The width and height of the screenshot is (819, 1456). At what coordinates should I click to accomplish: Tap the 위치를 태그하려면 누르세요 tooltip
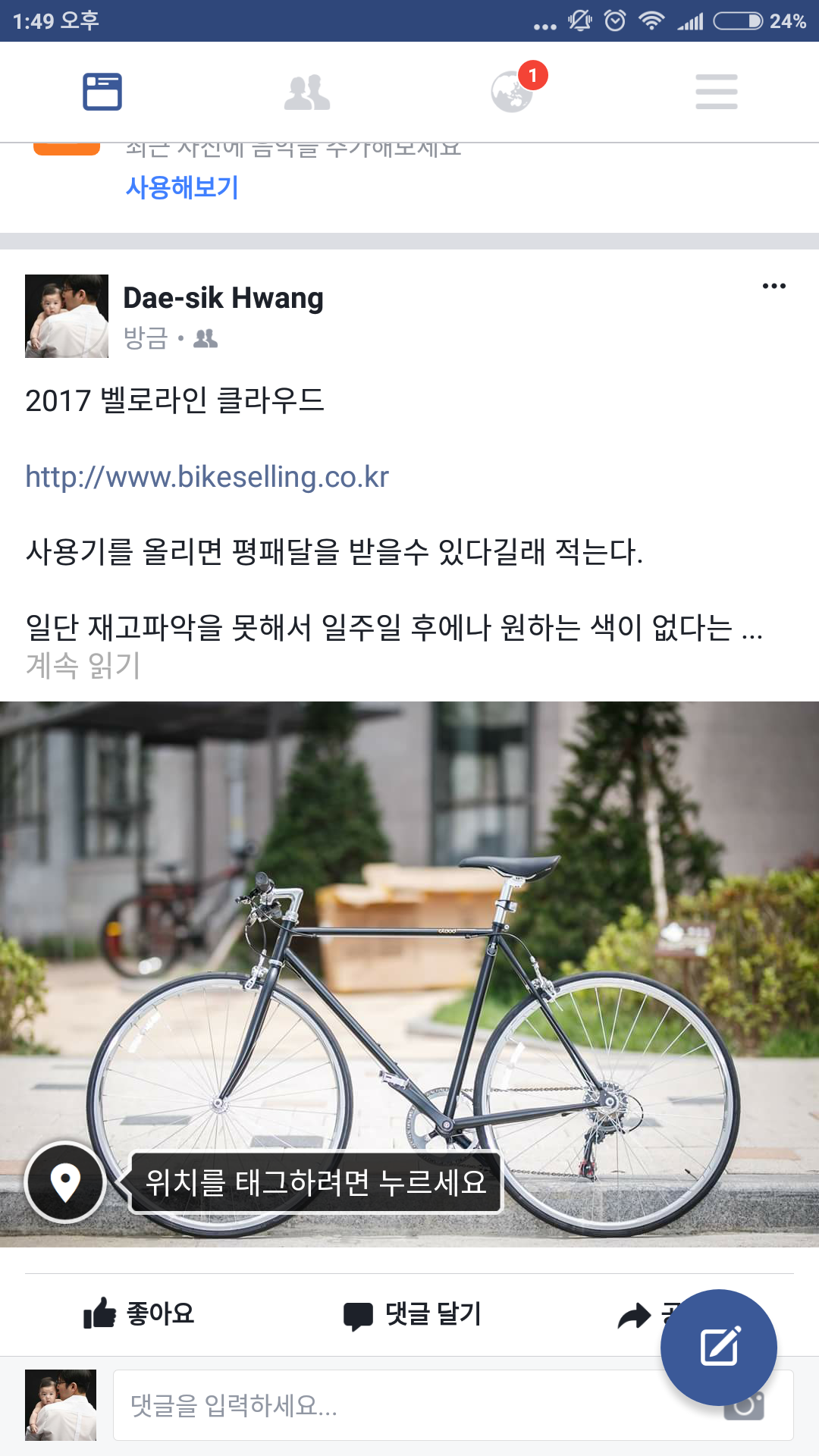coord(315,1182)
